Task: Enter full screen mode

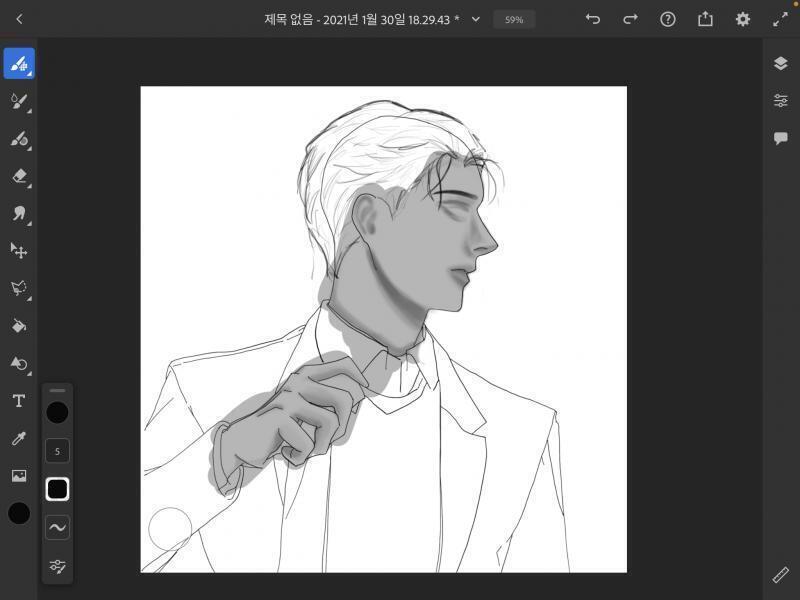Action: tap(780, 19)
